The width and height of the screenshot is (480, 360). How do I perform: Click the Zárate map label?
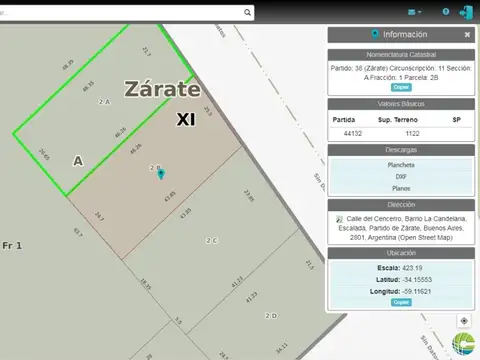click(162, 89)
